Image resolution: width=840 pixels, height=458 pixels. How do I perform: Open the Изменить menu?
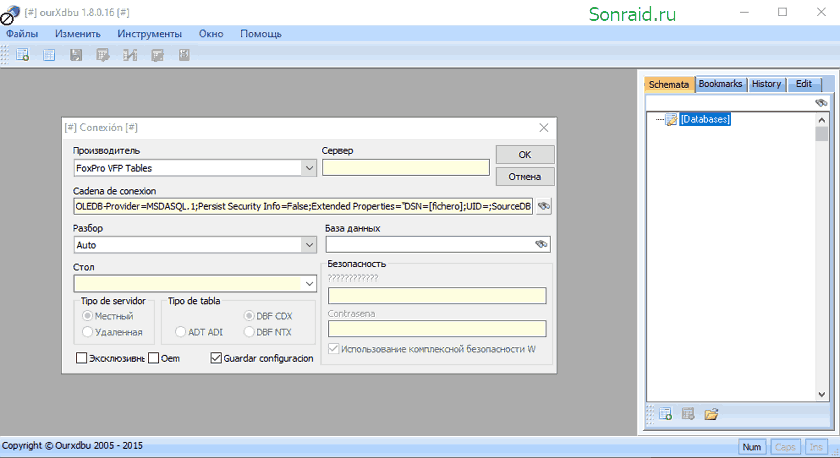78,34
